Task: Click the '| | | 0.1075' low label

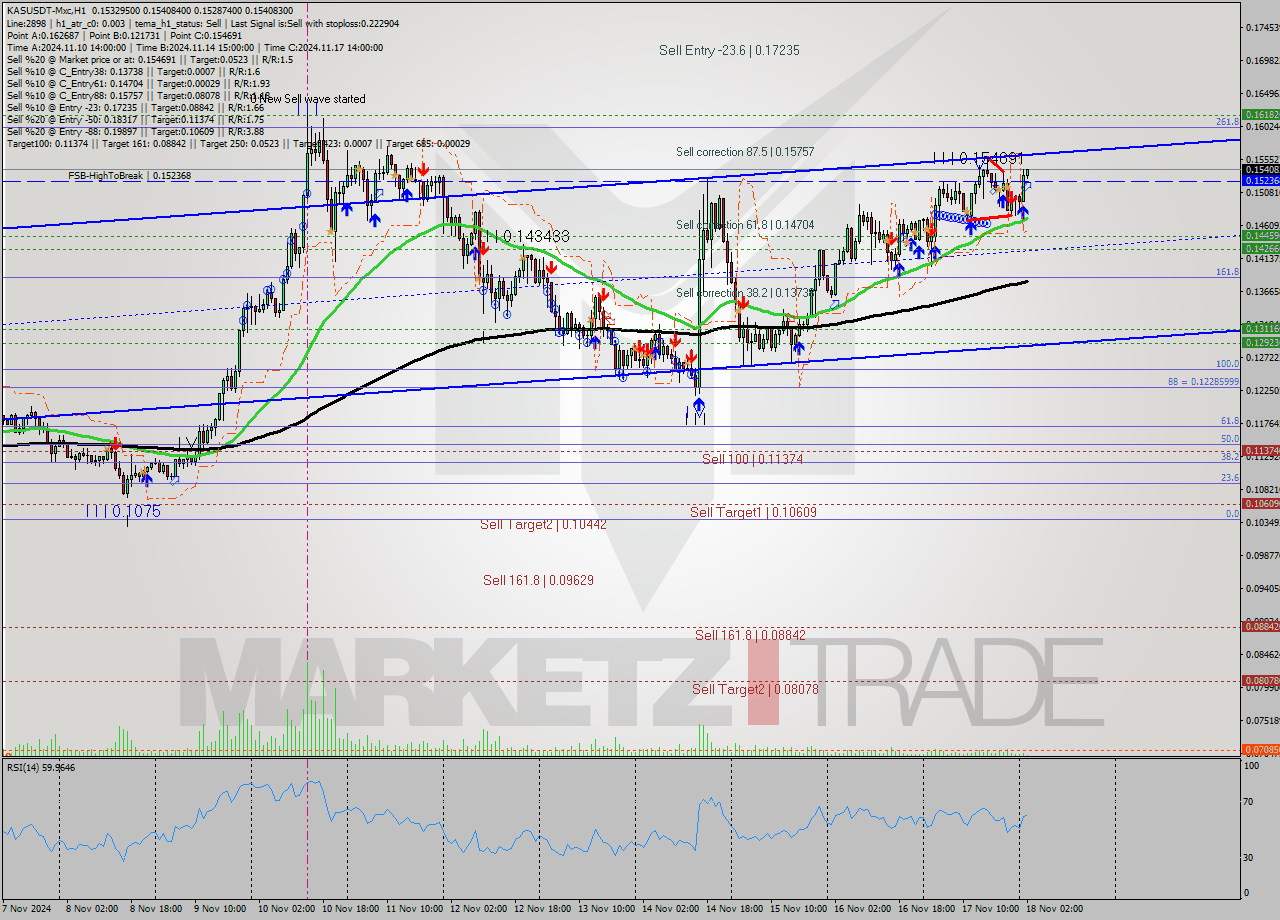Action: pos(123,511)
